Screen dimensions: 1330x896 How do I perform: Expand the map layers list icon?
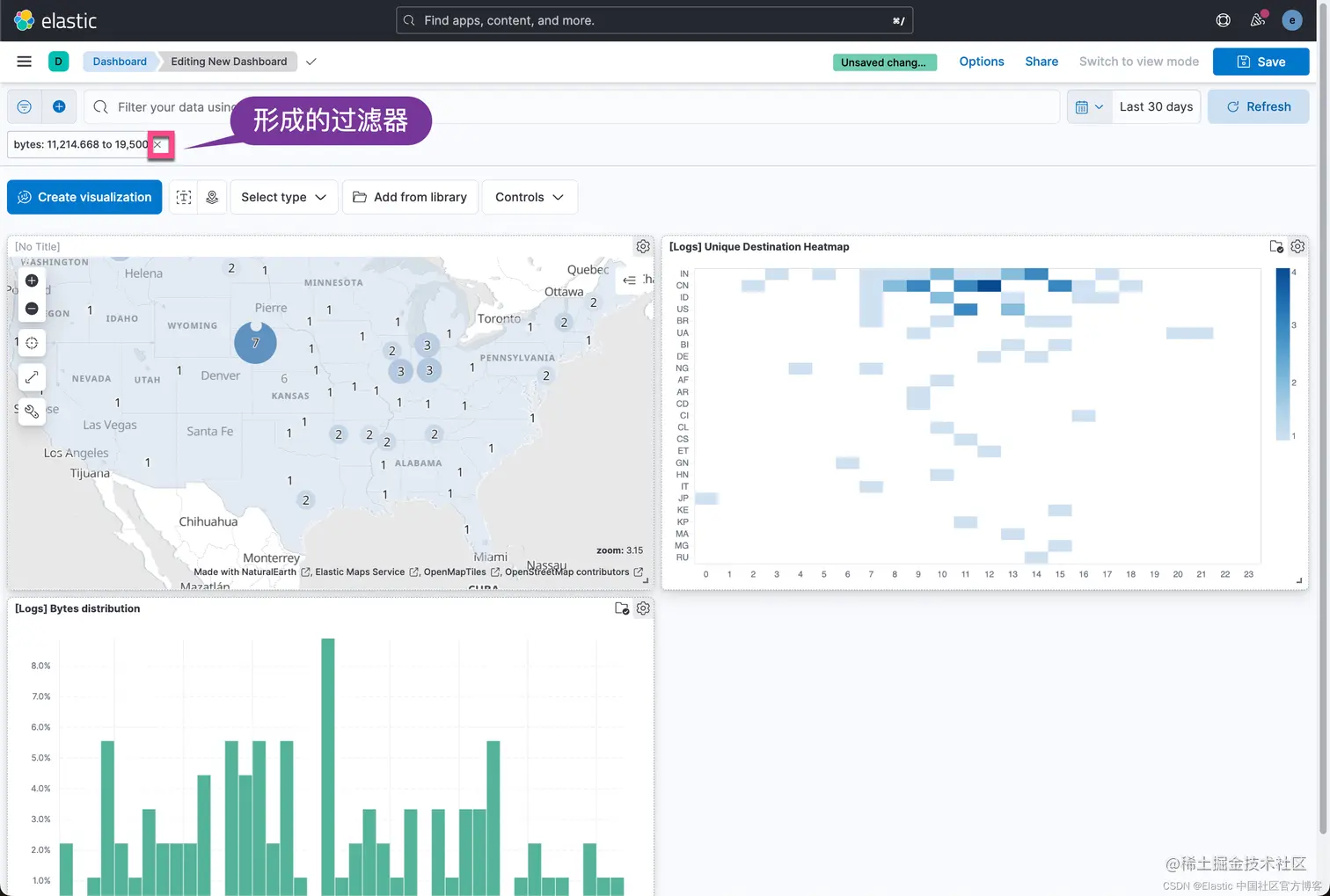pos(630,280)
